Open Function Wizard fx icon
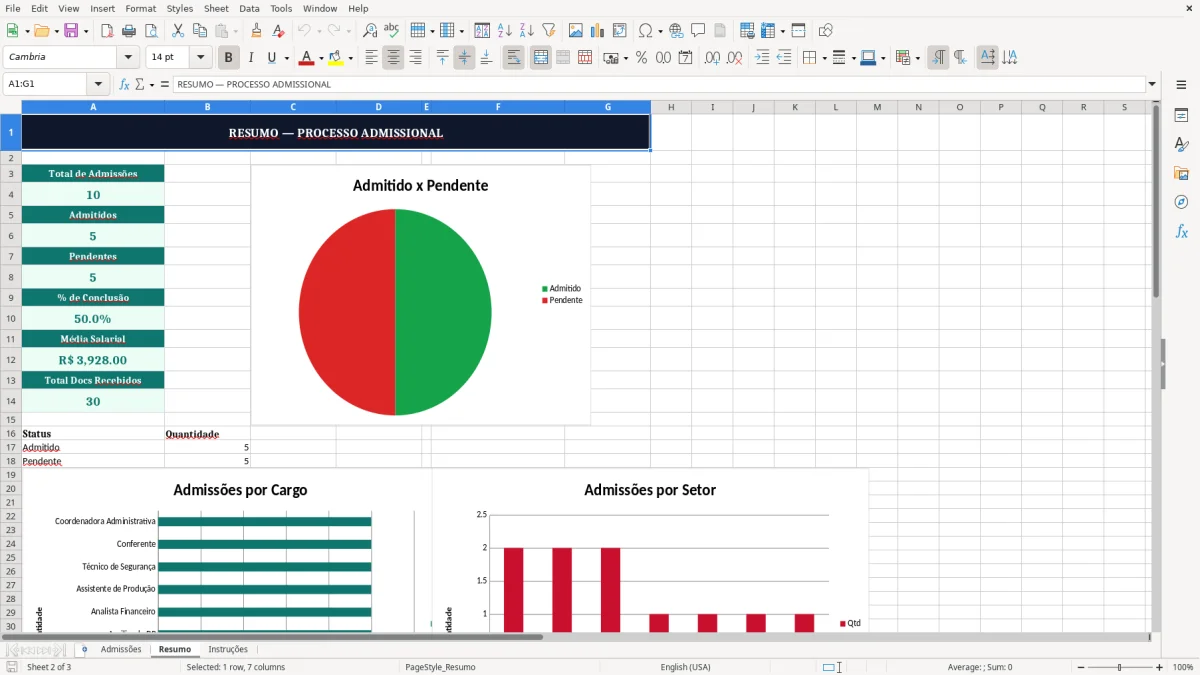The image size is (1200, 675). pos(124,84)
